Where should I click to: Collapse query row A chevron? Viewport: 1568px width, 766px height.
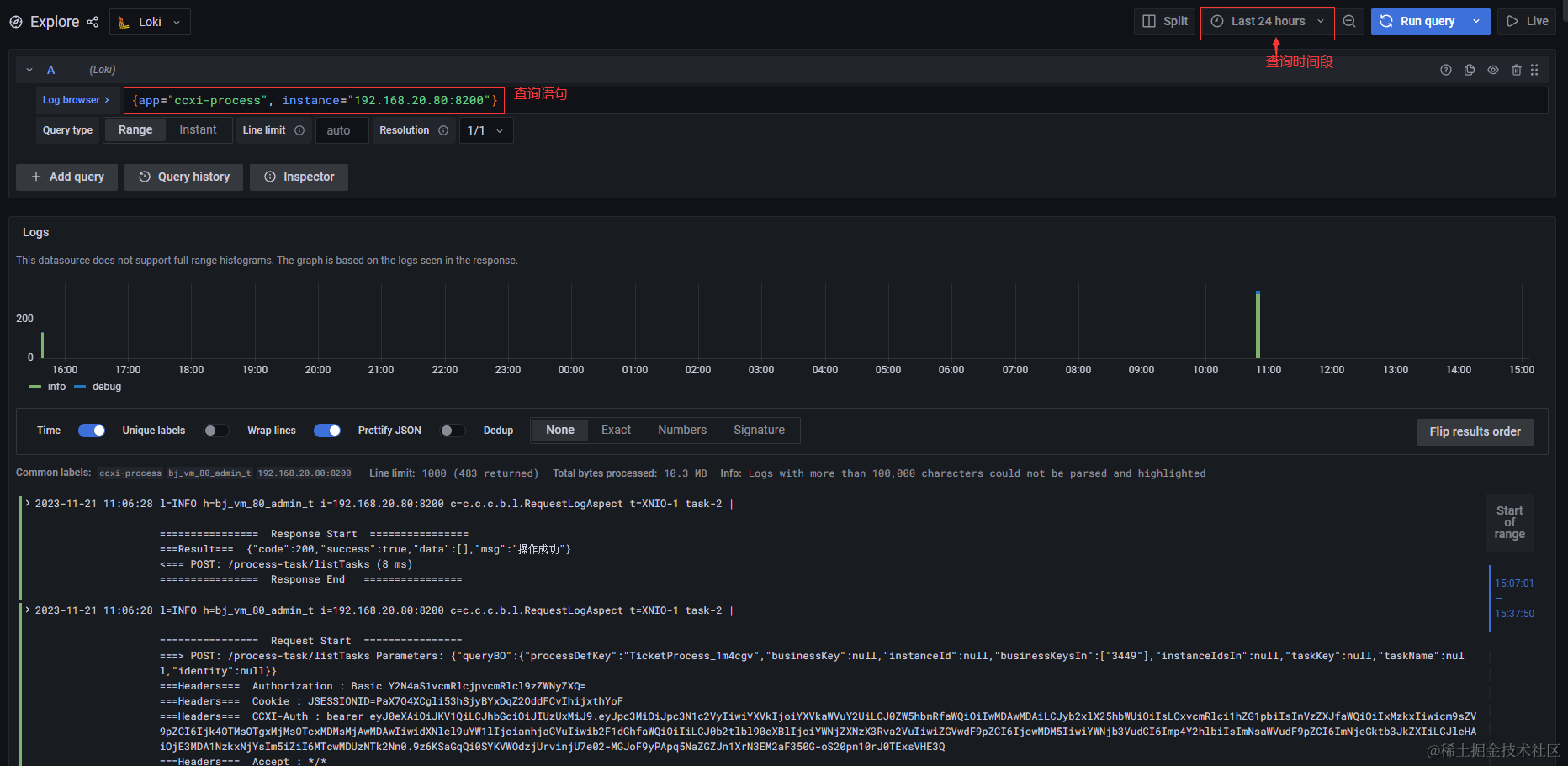[x=29, y=70]
